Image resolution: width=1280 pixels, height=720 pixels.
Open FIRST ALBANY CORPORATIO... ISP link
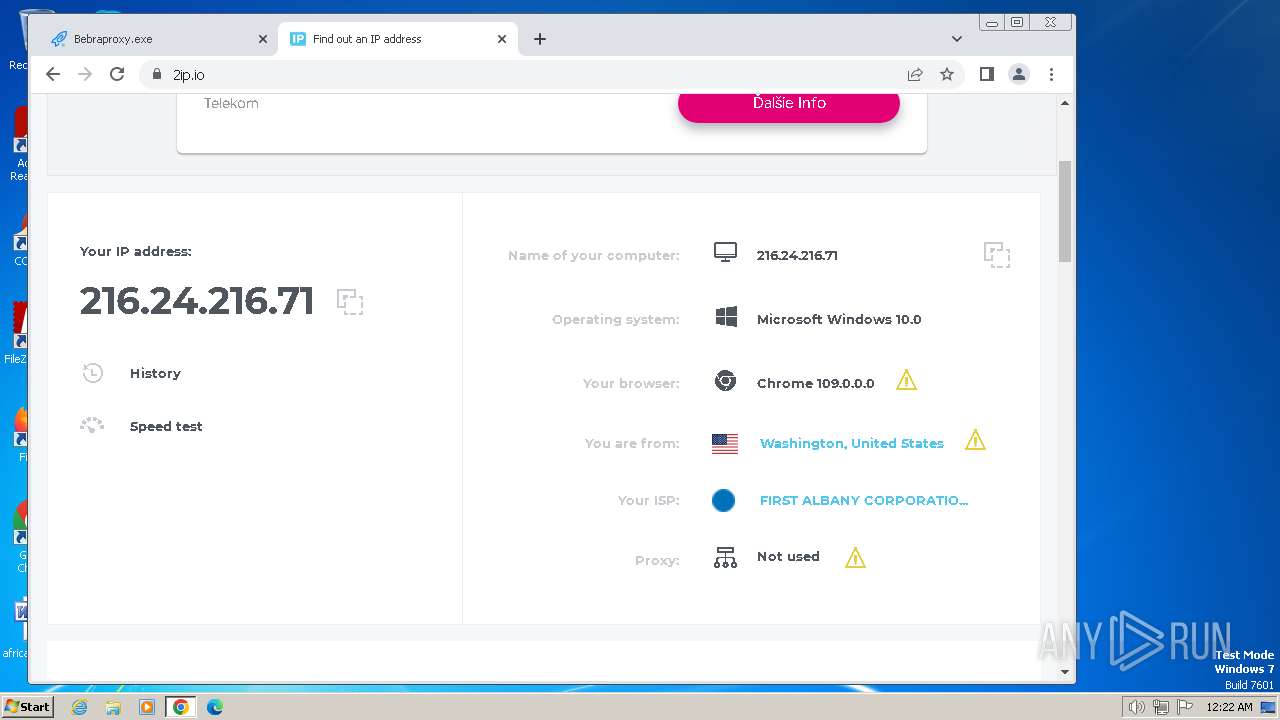click(864, 500)
